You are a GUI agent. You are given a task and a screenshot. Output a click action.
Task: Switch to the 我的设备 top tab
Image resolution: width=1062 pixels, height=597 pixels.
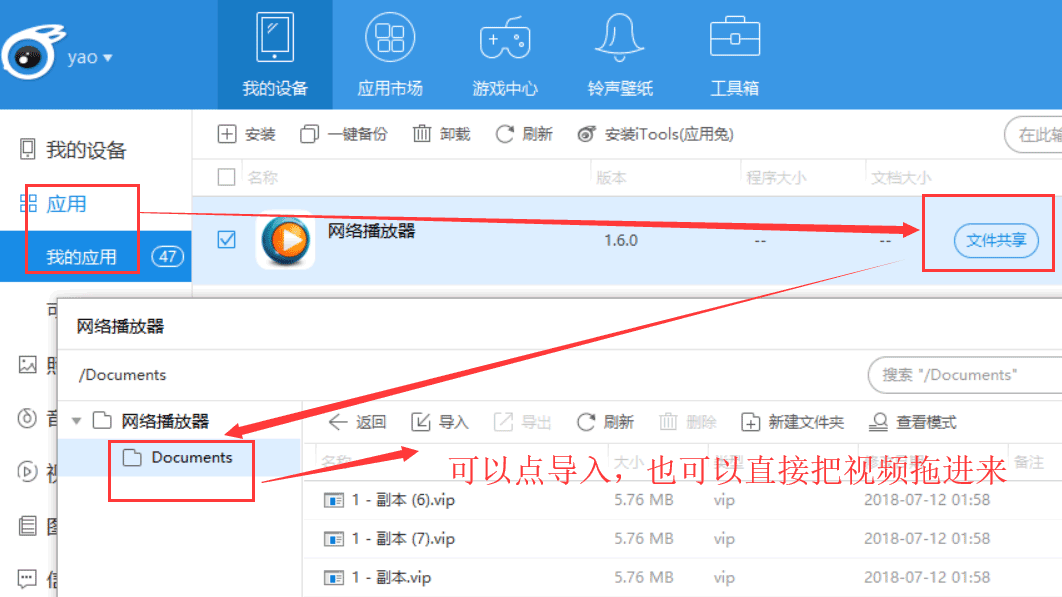pyautogui.click(x=275, y=55)
